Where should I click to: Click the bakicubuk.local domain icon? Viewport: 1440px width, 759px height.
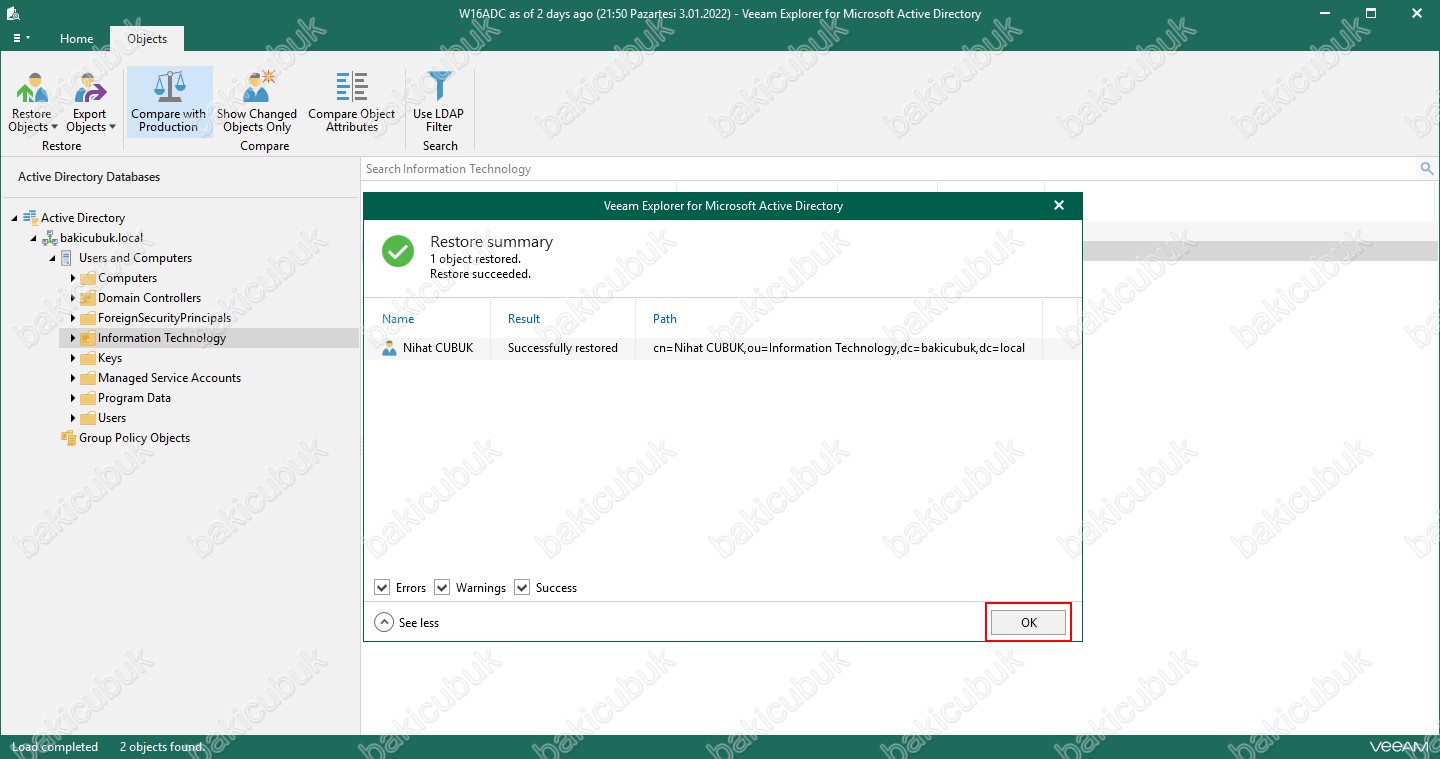point(50,238)
